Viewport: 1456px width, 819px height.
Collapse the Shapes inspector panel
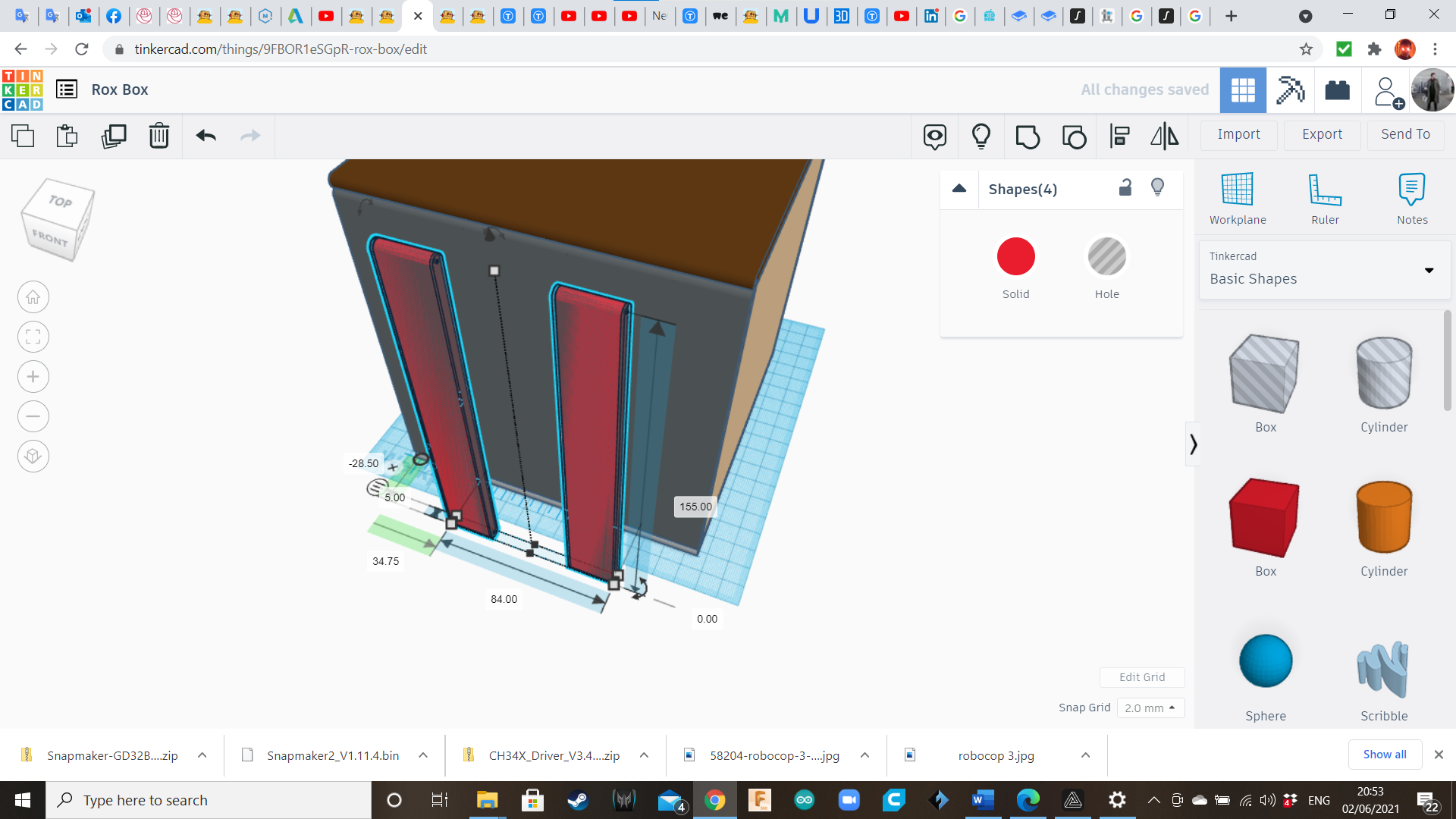click(959, 188)
